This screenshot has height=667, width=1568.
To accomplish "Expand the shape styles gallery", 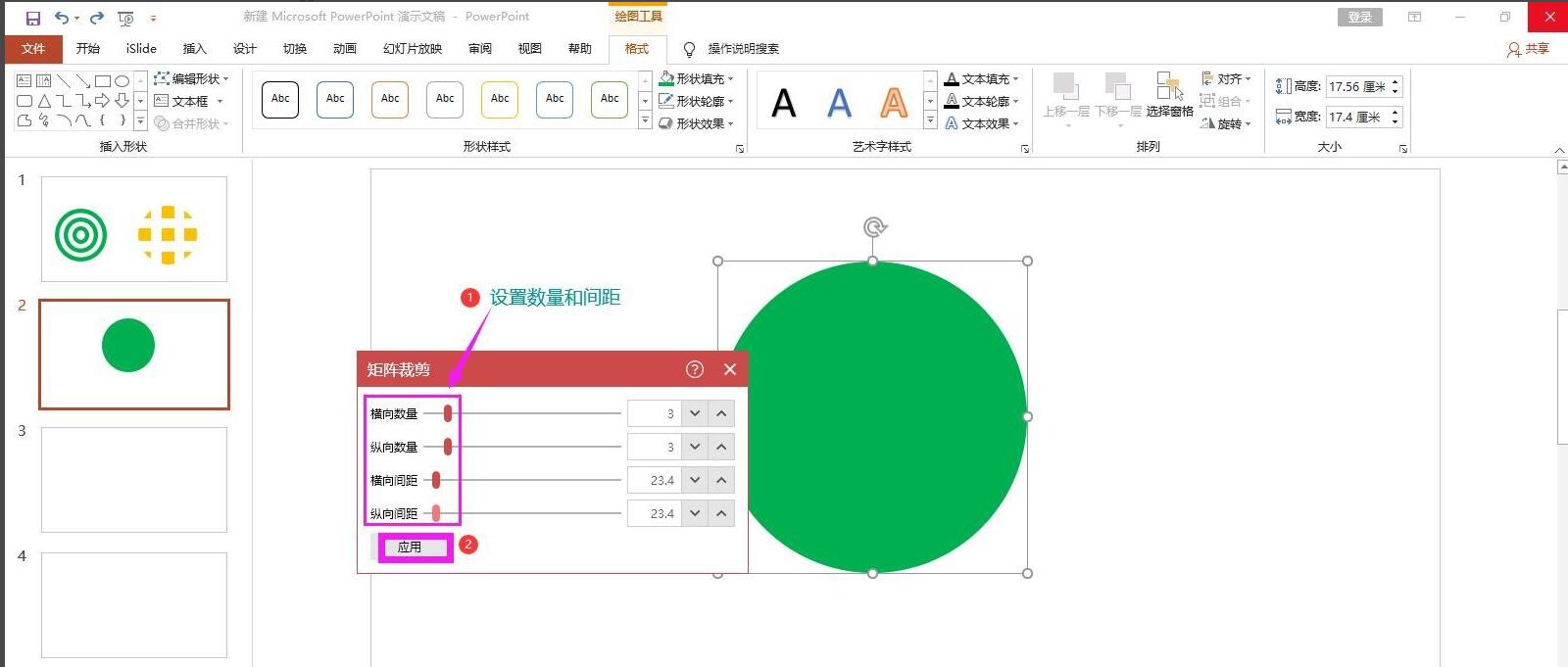I will [645, 120].
